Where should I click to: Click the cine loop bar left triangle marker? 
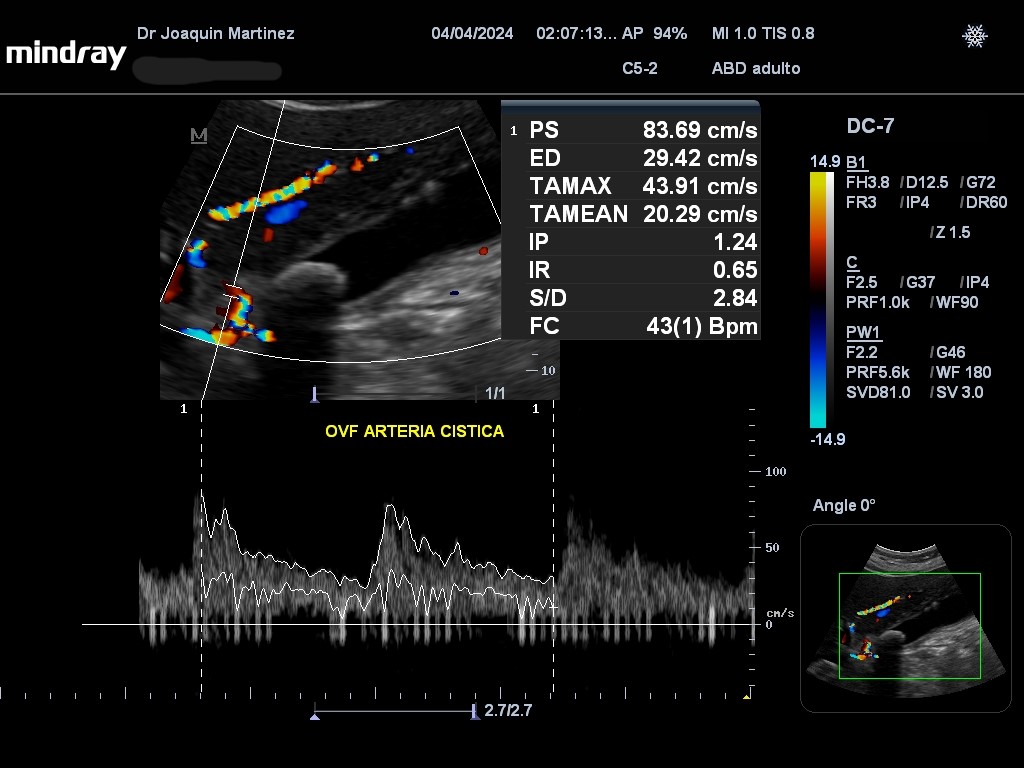point(315,716)
